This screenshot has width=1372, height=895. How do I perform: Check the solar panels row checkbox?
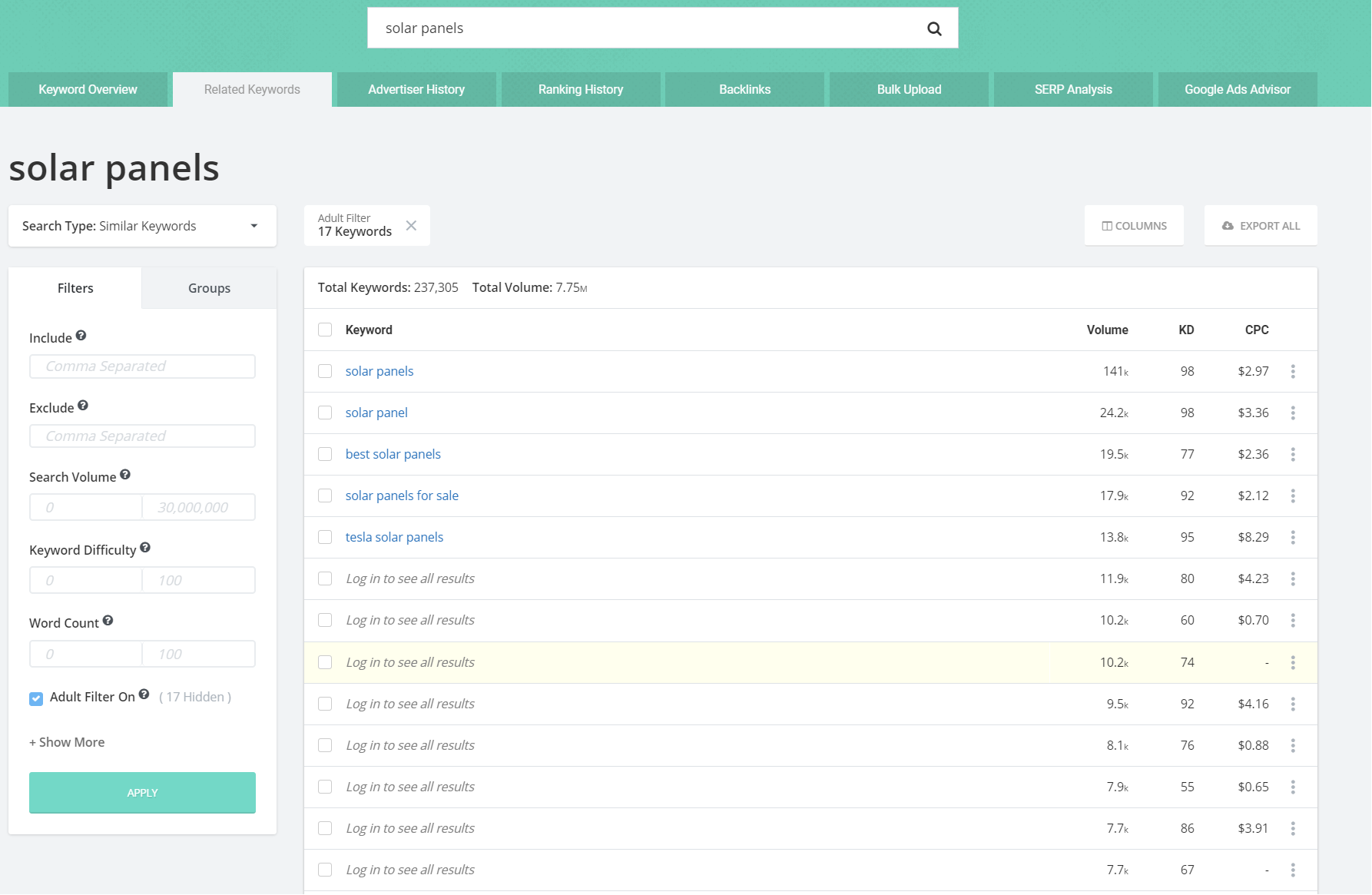click(x=325, y=371)
